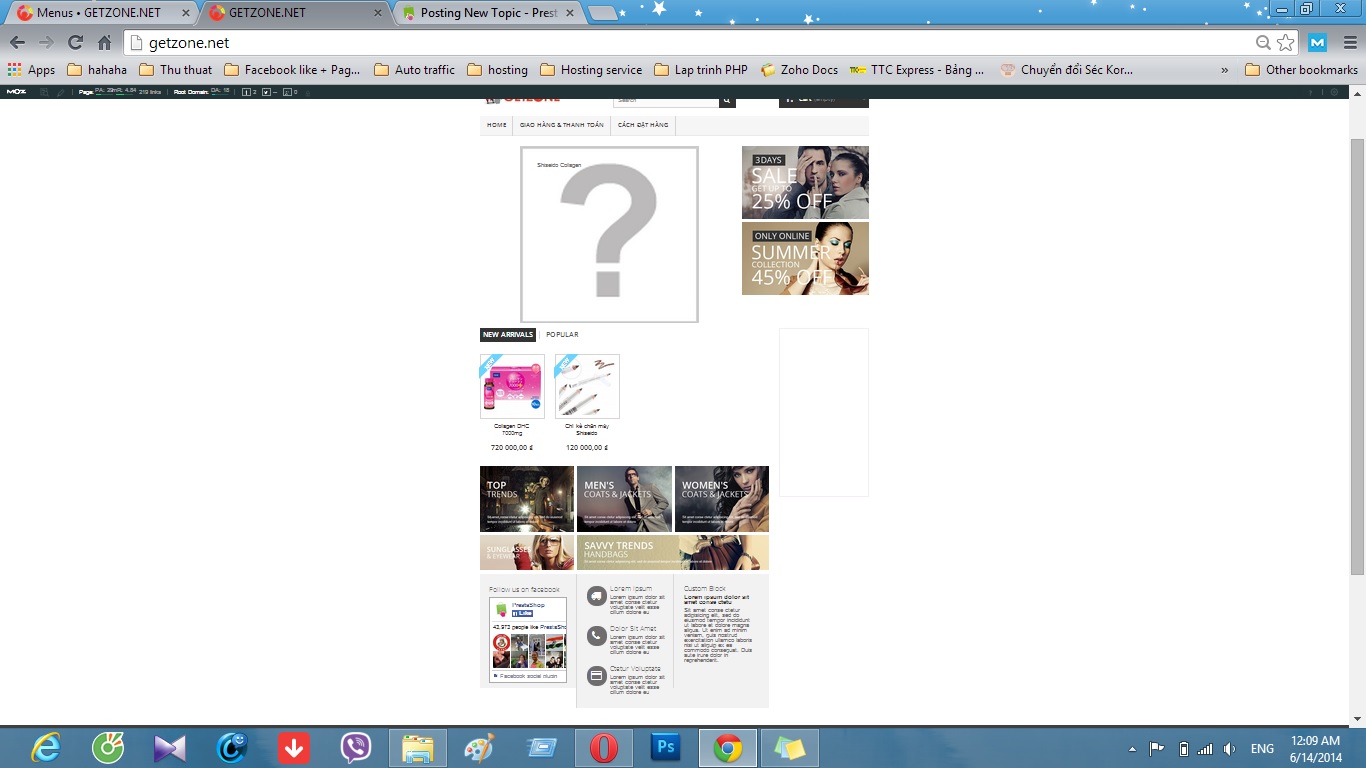Open the HOME menu item
Viewport: 1366px width, 768px height.
coord(496,125)
